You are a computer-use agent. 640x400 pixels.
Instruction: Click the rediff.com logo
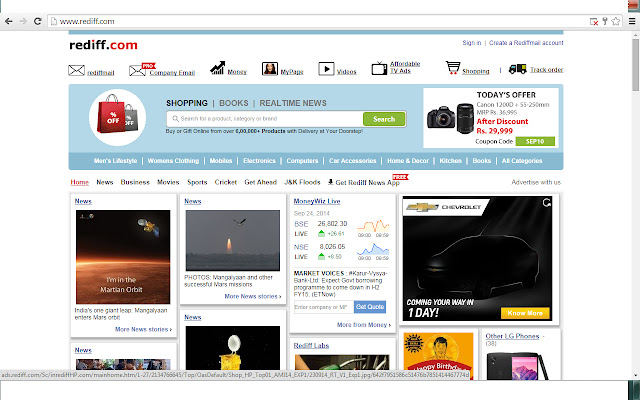pyautogui.click(x=103, y=45)
